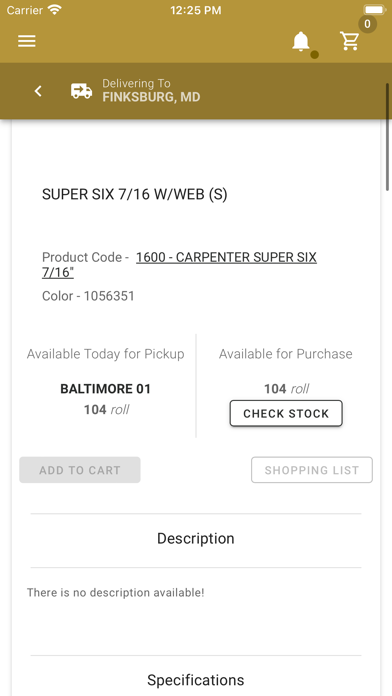Image resolution: width=392 pixels, height=696 pixels.
Task: Expand the Specifications section header
Action: click(x=196, y=680)
